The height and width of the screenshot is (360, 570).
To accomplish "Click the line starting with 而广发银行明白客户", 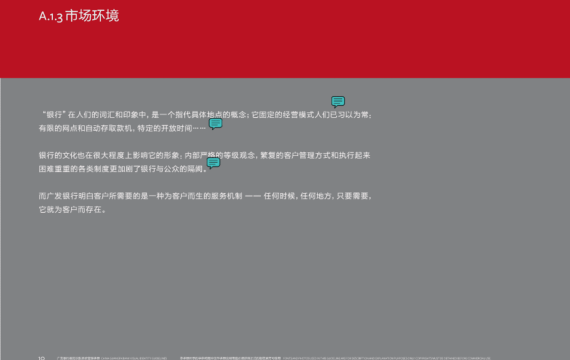I will click(x=206, y=196).
